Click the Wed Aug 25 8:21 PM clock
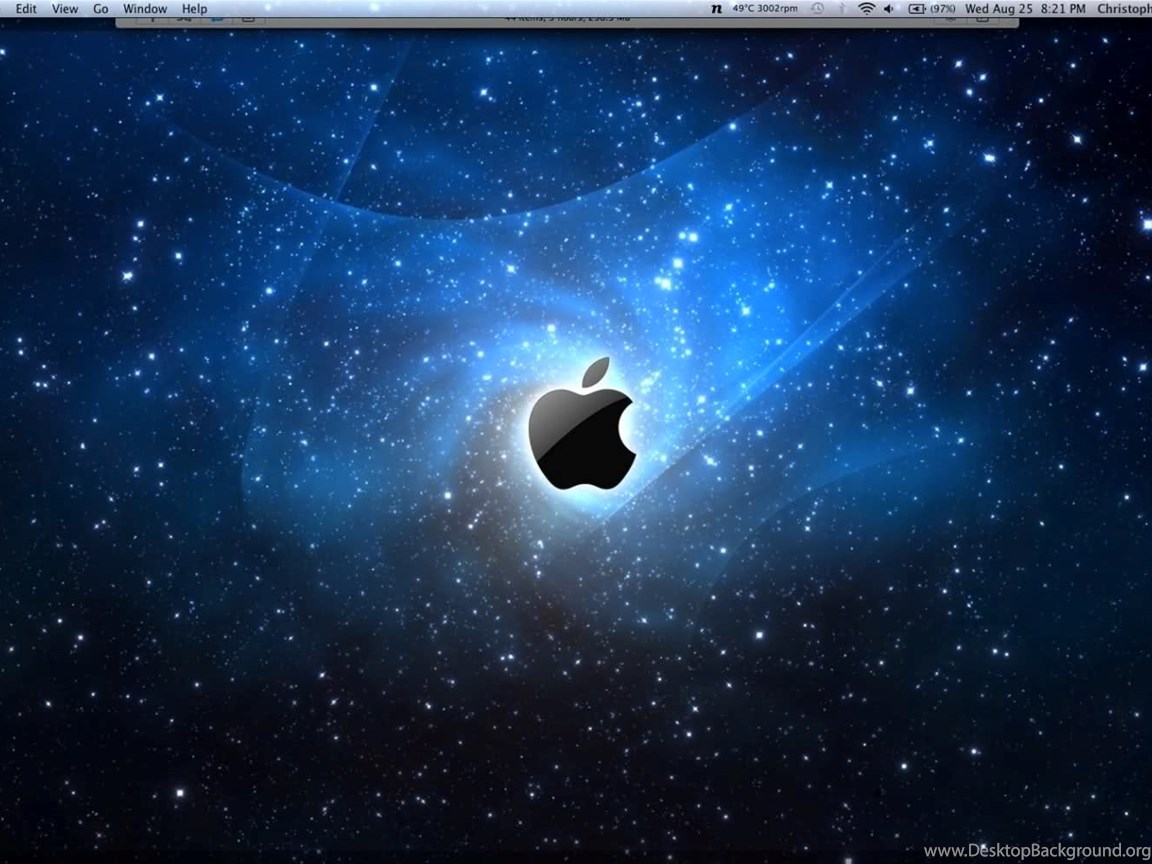 click(x=1025, y=9)
